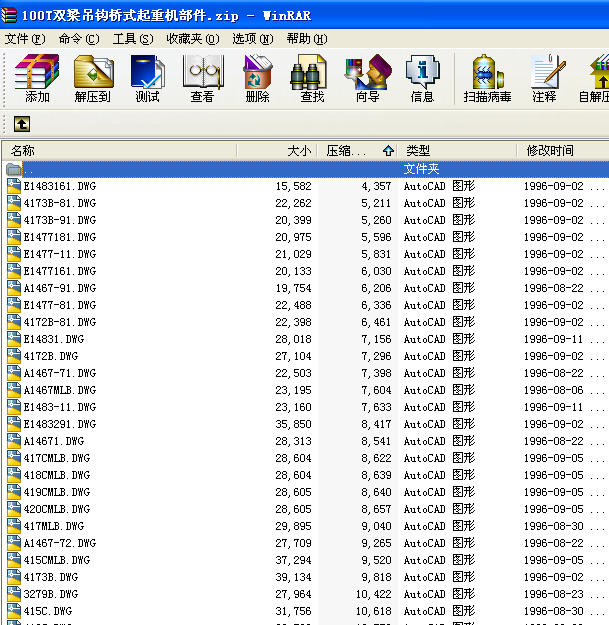609x625 pixels.
Task: Select file E1477-11.DWG
Action: (x=60, y=254)
